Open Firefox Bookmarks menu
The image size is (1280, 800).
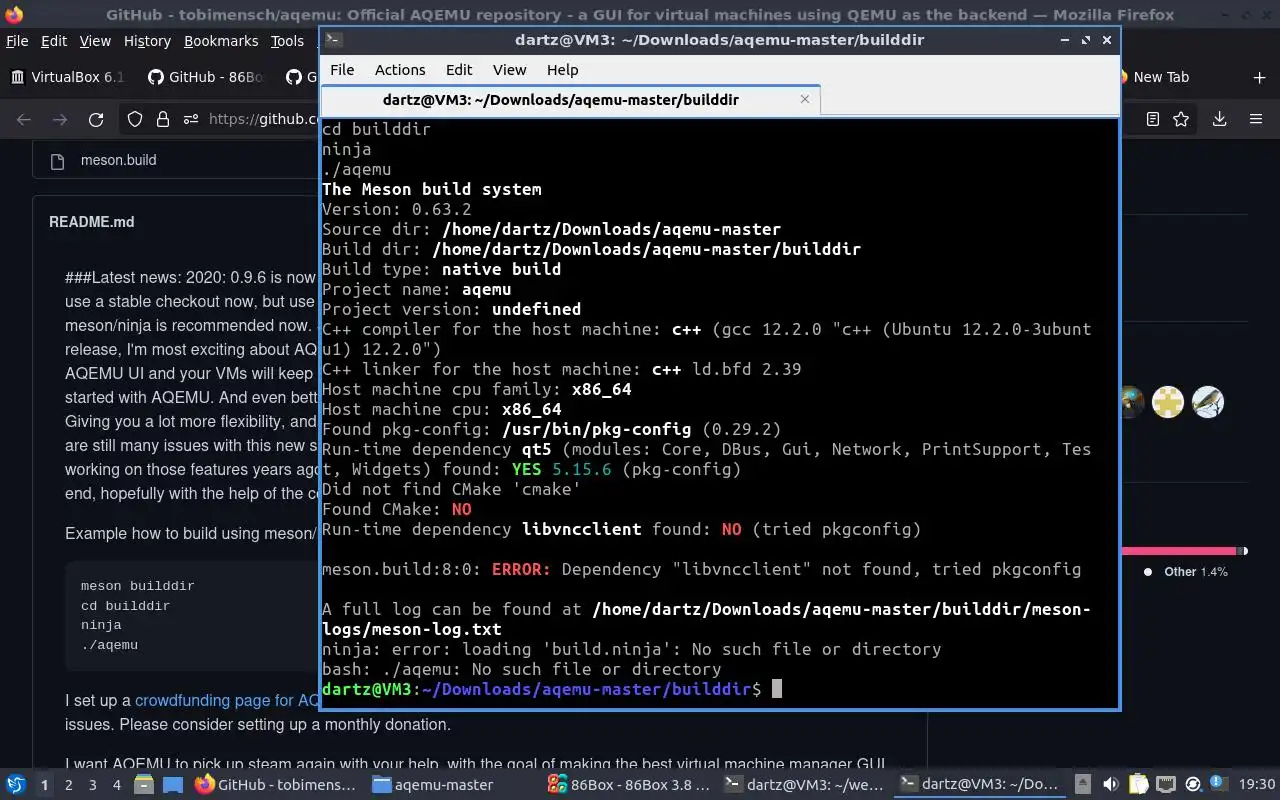click(x=221, y=41)
